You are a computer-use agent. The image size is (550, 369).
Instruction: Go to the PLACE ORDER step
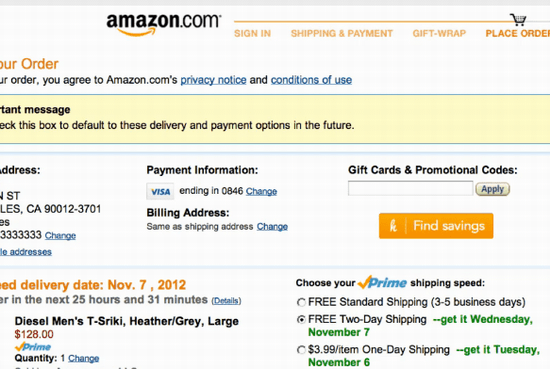tap(518, 33)
